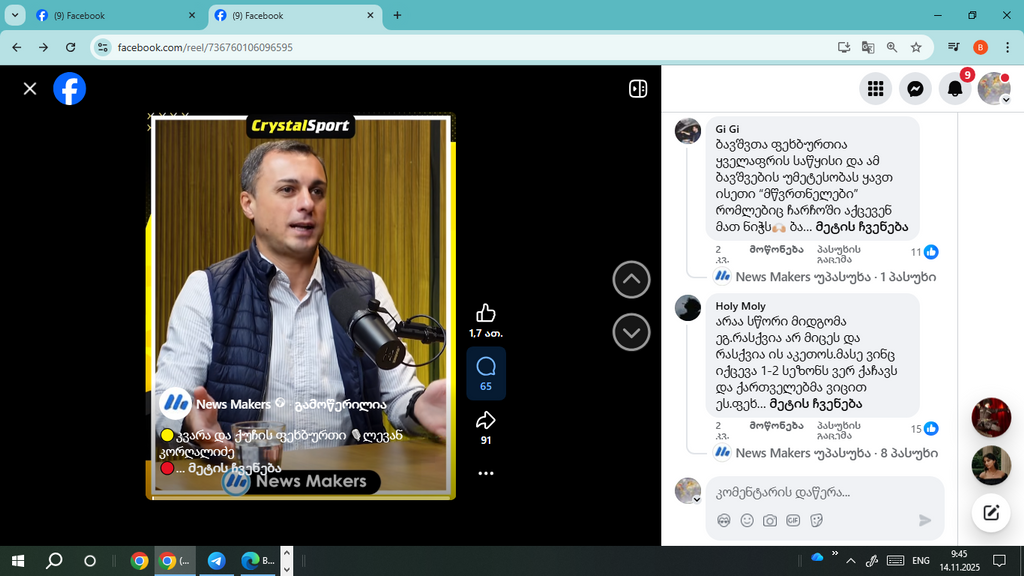Go to the previous reel with up arrow

[632, 280]
